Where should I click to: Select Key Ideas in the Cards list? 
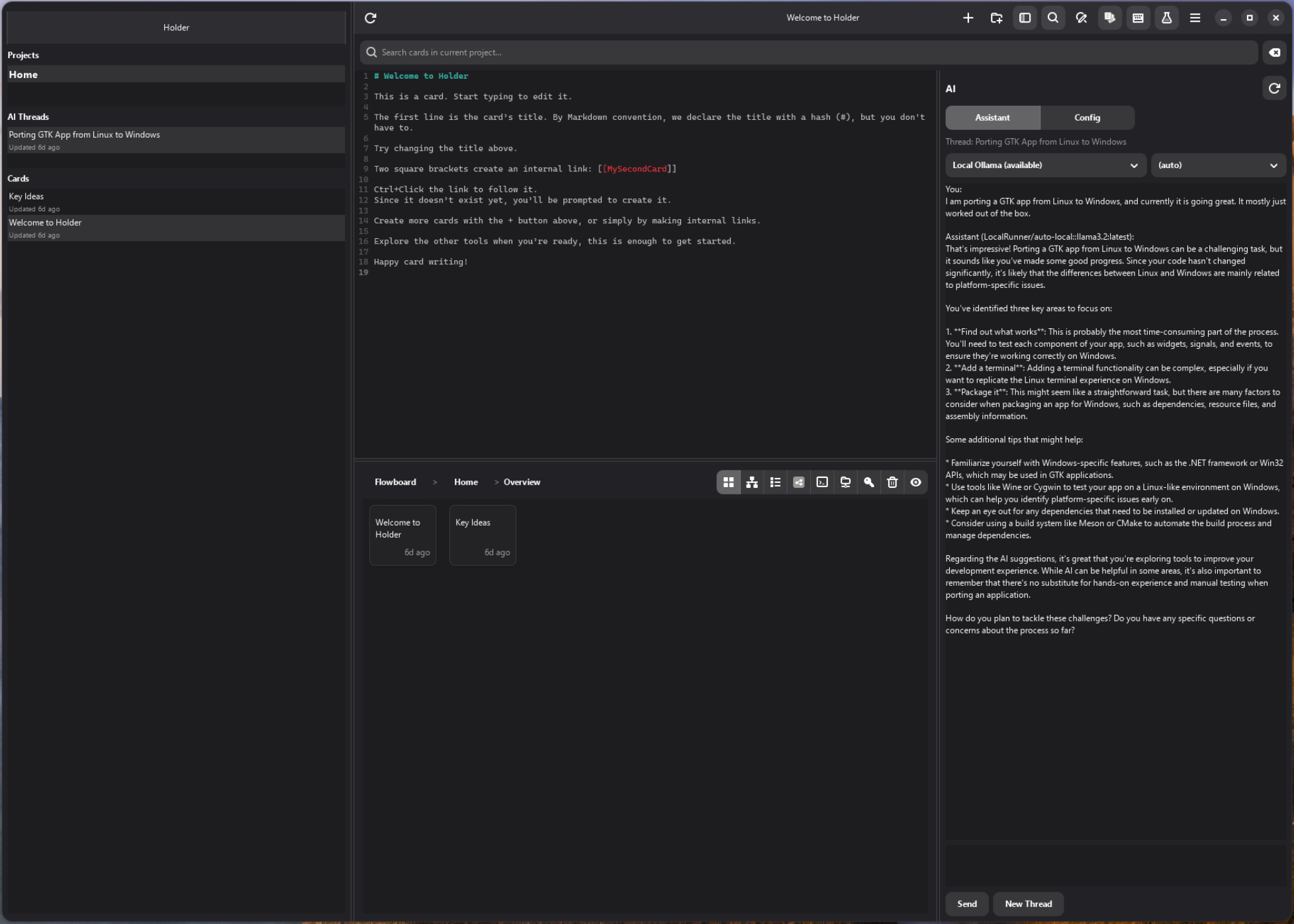coord(176,202)
